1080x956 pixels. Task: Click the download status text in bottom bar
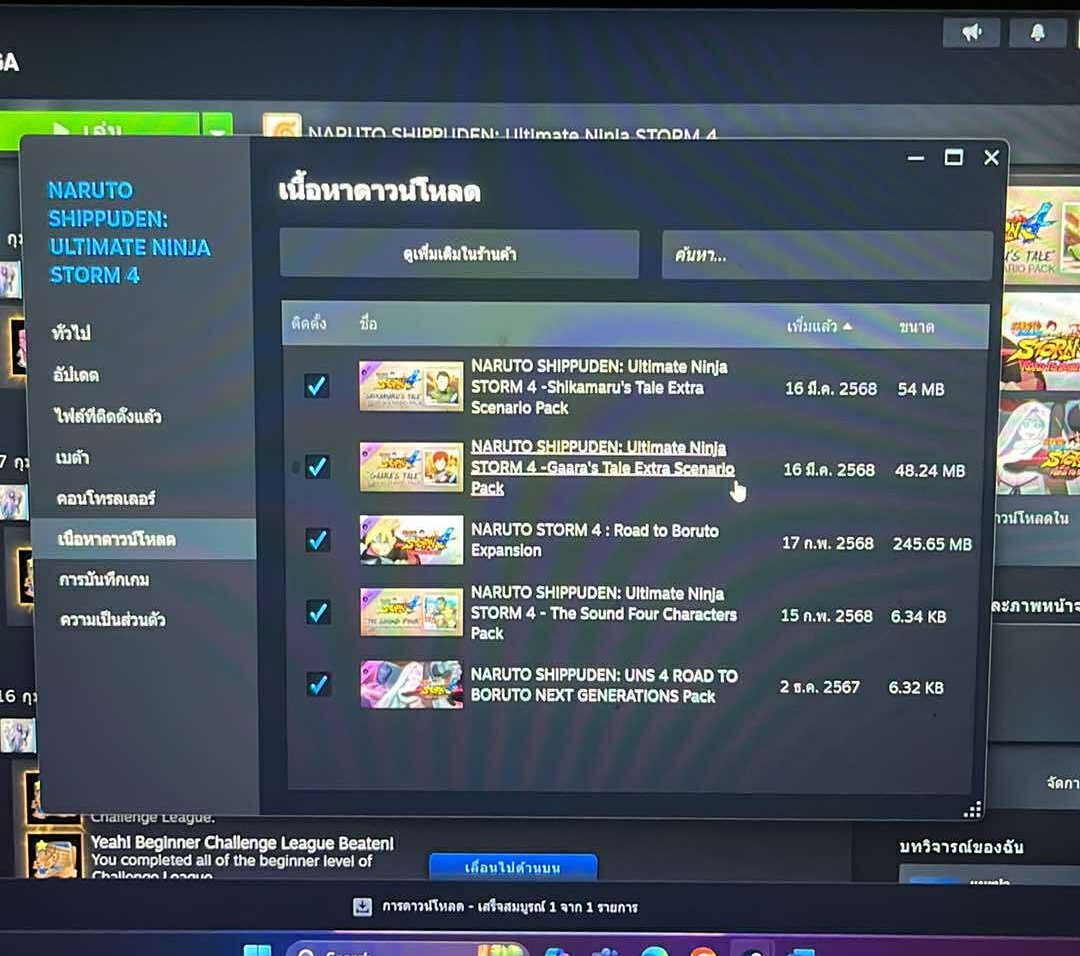point(510,907)
